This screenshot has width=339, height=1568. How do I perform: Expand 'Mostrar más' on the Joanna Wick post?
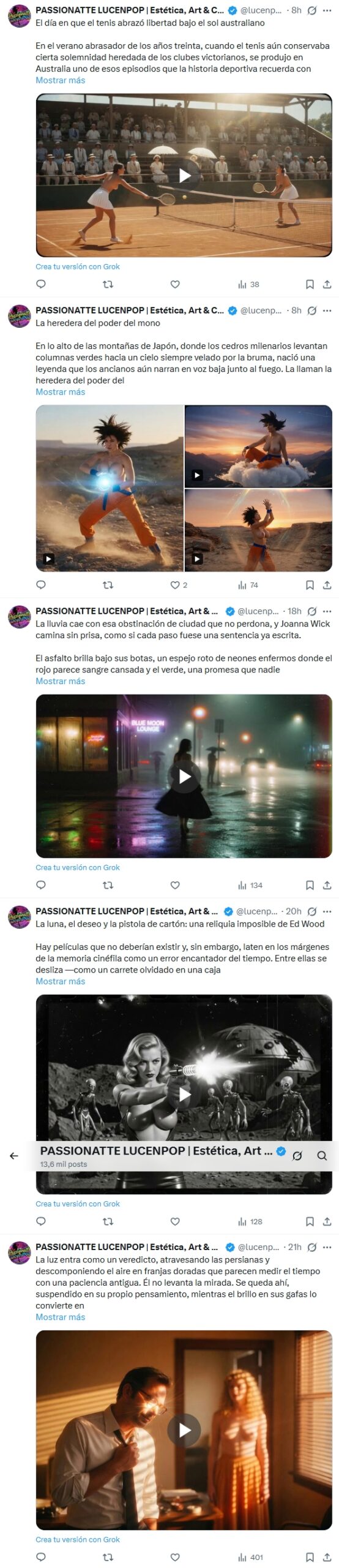60,681
